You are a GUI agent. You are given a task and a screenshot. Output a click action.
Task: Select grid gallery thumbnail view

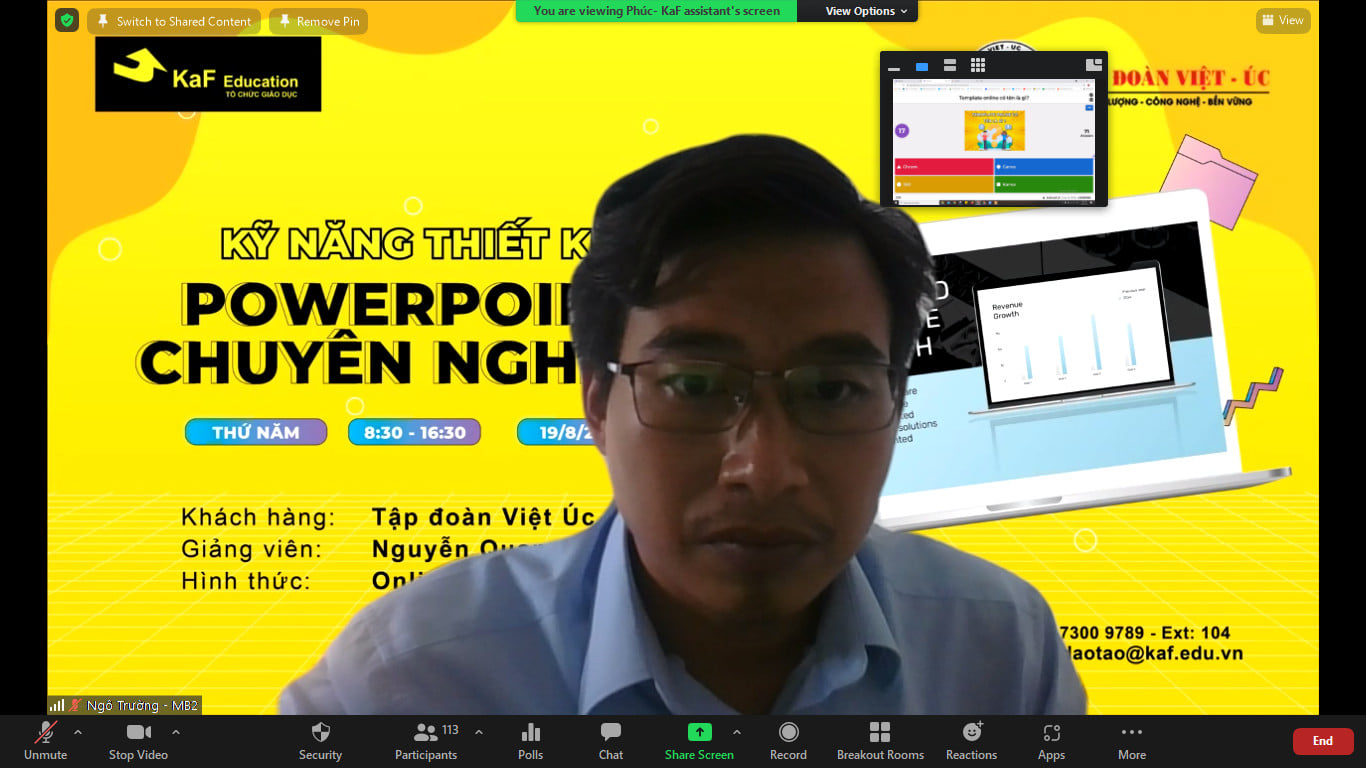click(x=978, y=66)
